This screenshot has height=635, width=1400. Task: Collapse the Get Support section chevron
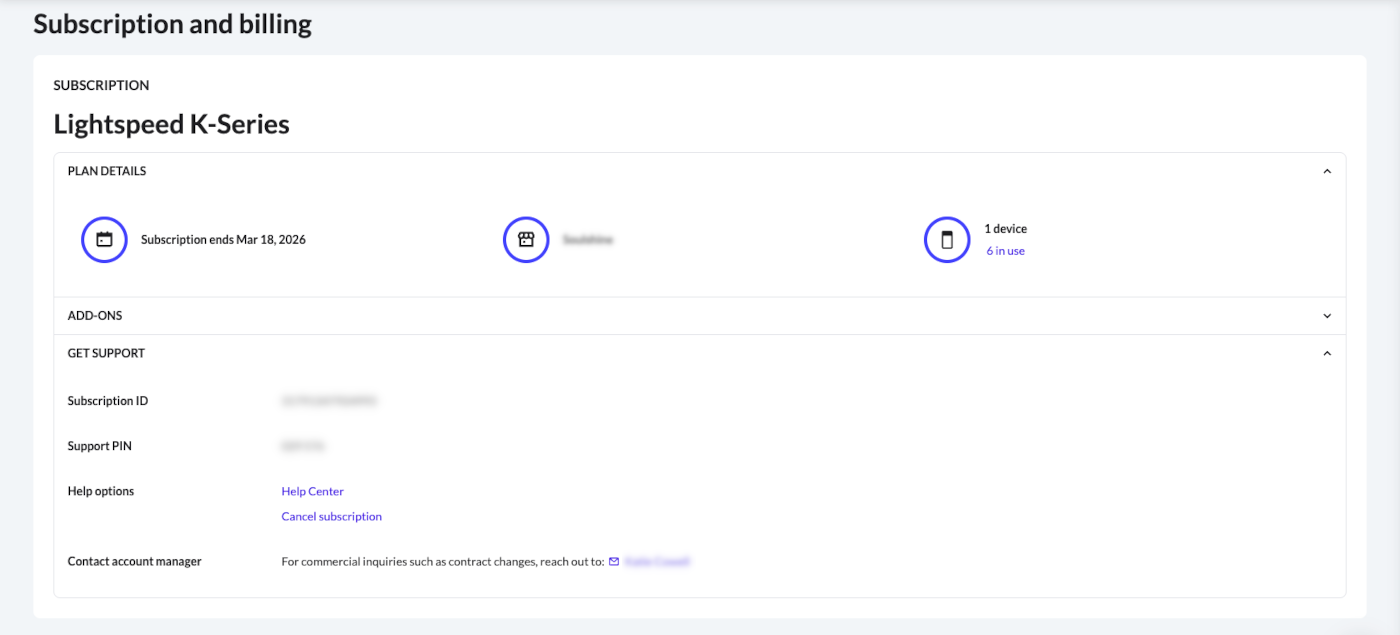[x=1327, y=353]
